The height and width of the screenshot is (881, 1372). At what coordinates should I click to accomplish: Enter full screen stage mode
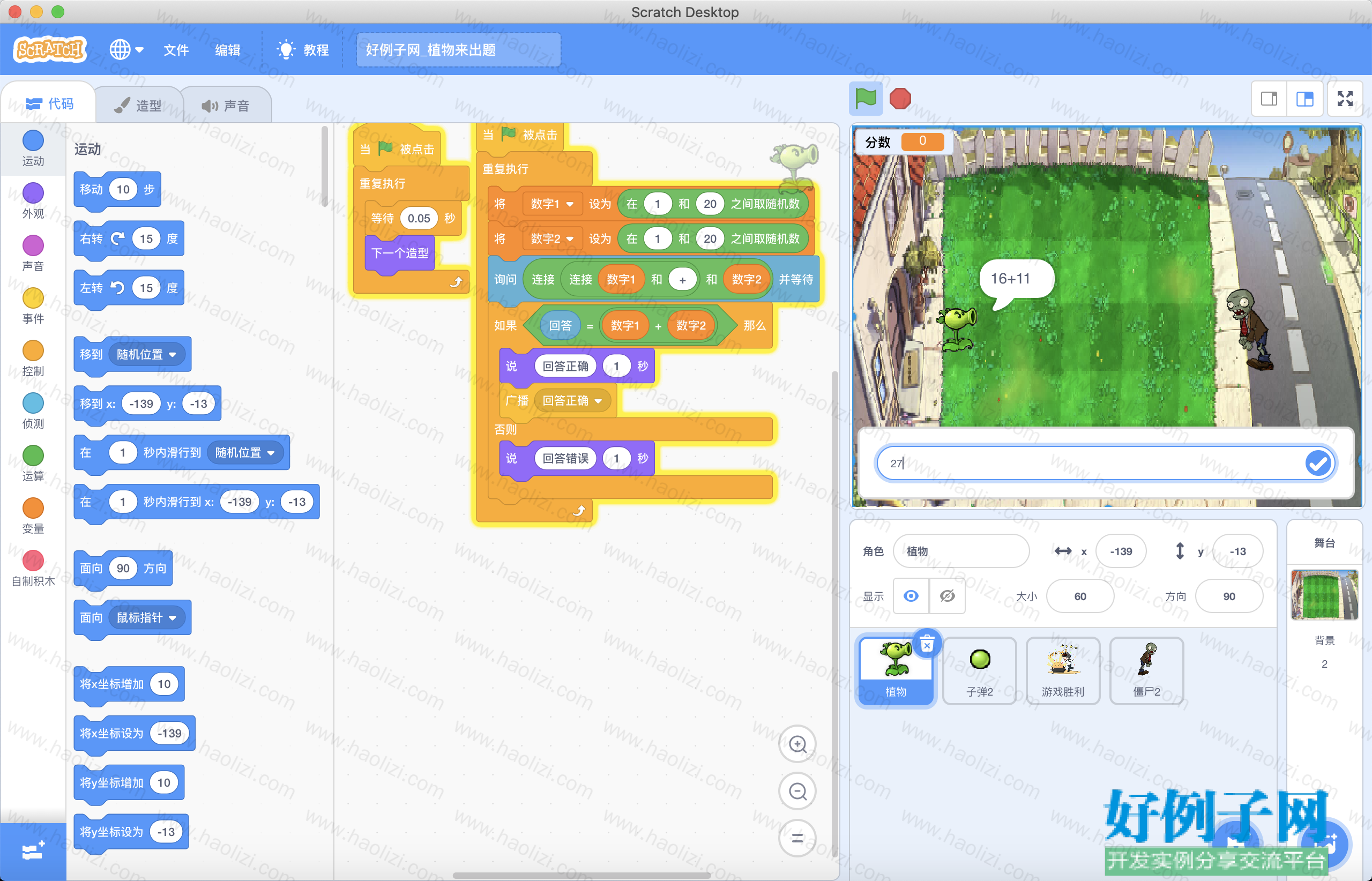[x=1345, y=99]
